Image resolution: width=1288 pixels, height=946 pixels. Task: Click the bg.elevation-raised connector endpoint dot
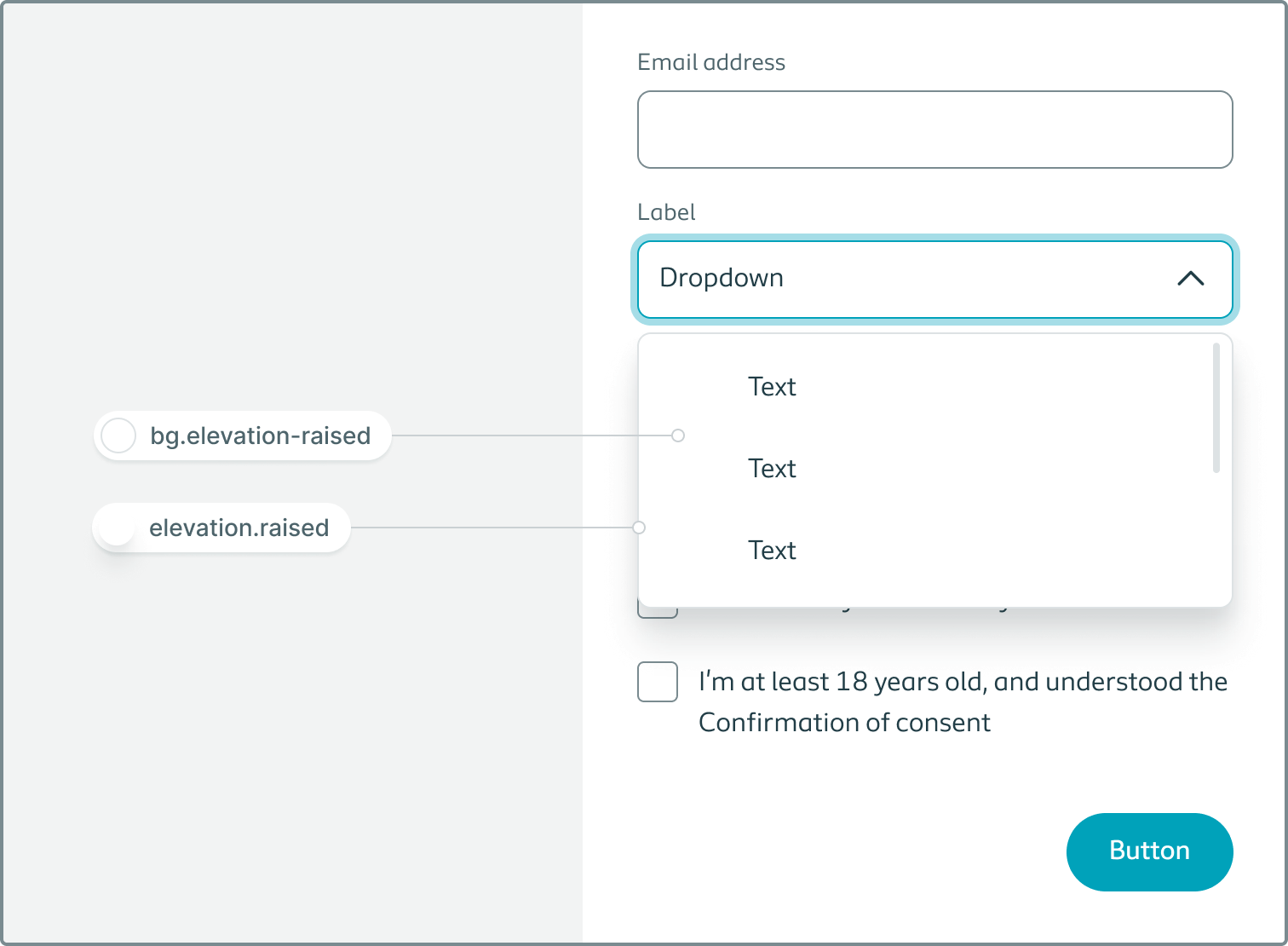coord(678,436)
